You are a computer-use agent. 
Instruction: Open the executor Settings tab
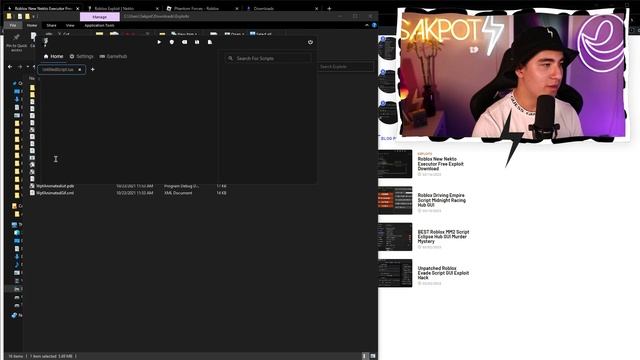pyautogui.click(x=82, y=56)
